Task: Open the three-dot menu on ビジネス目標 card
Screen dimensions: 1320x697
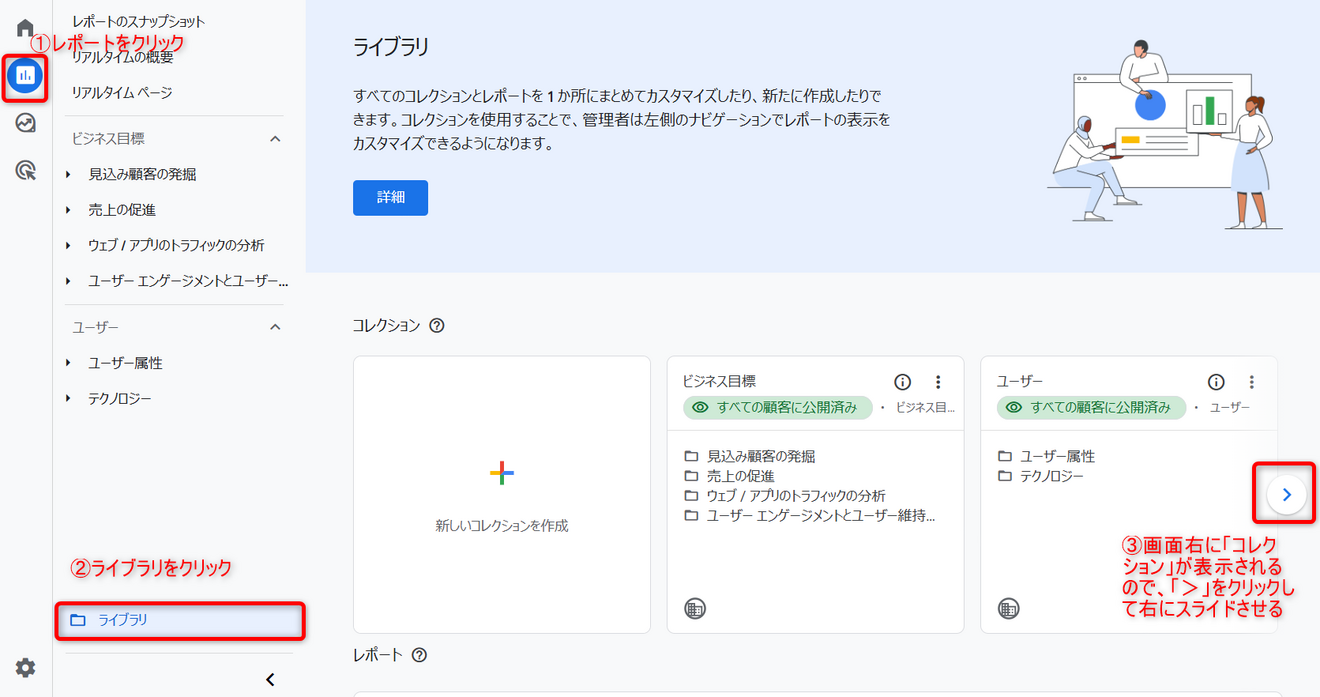Action: pyautogui.click(x=938, y=382)
